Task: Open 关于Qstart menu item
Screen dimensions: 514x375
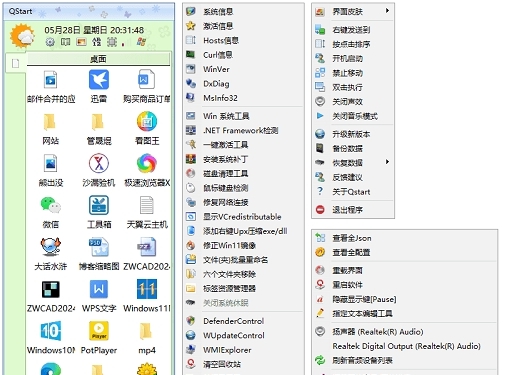Action: tap(353, 192)
